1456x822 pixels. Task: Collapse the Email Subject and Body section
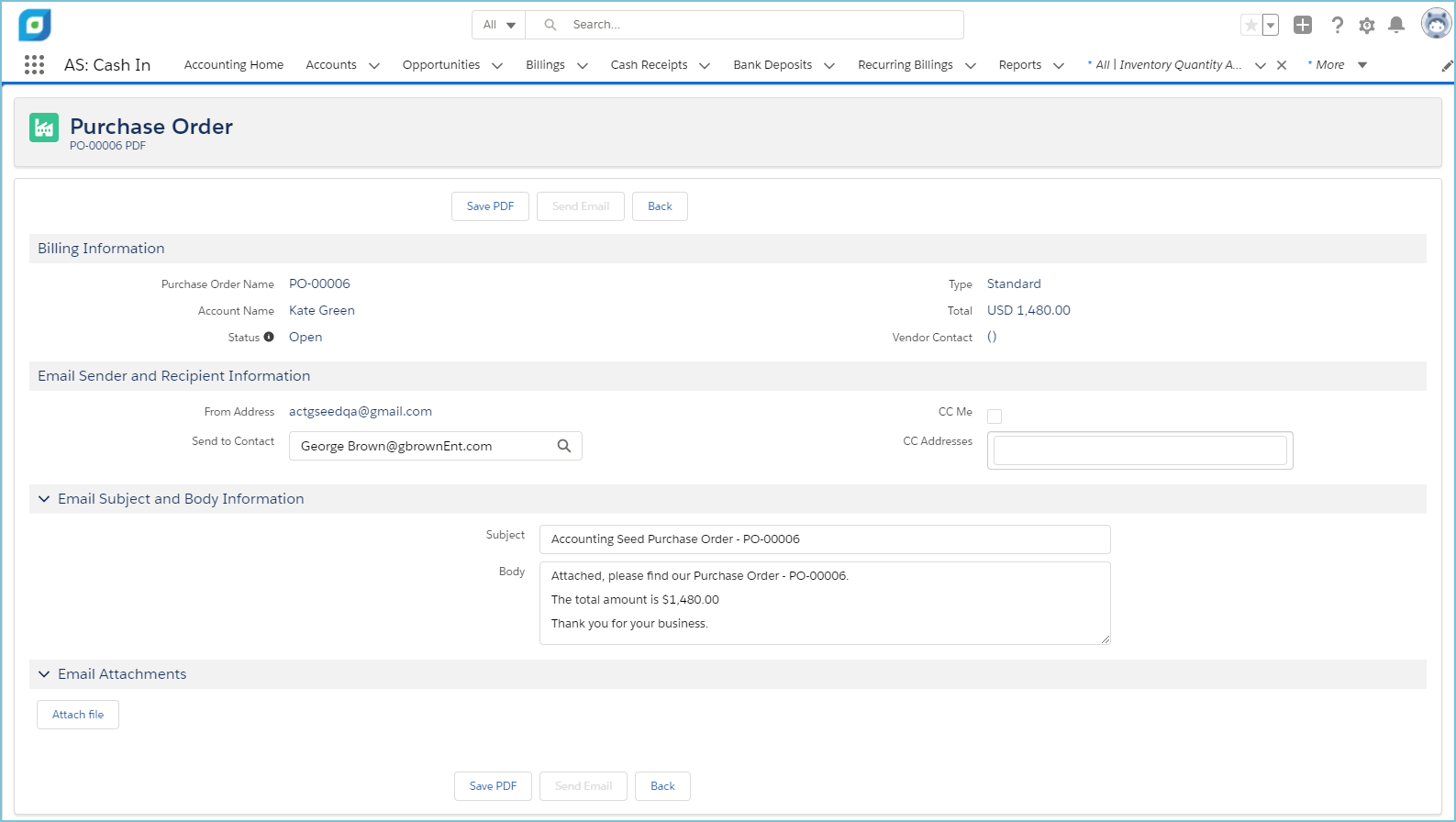click(x=44, y=499)
